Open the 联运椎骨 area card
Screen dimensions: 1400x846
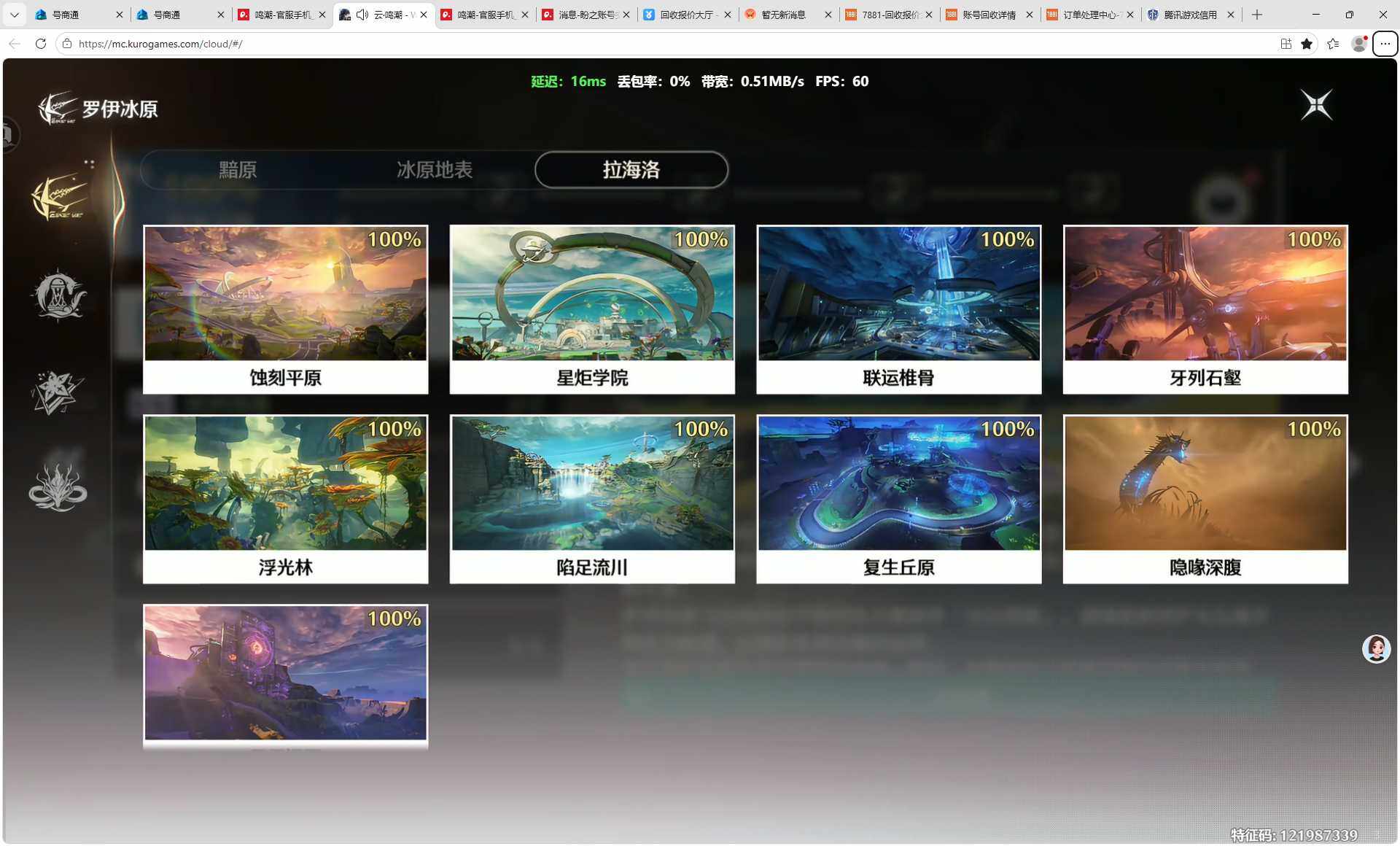[x=899, y=309]
